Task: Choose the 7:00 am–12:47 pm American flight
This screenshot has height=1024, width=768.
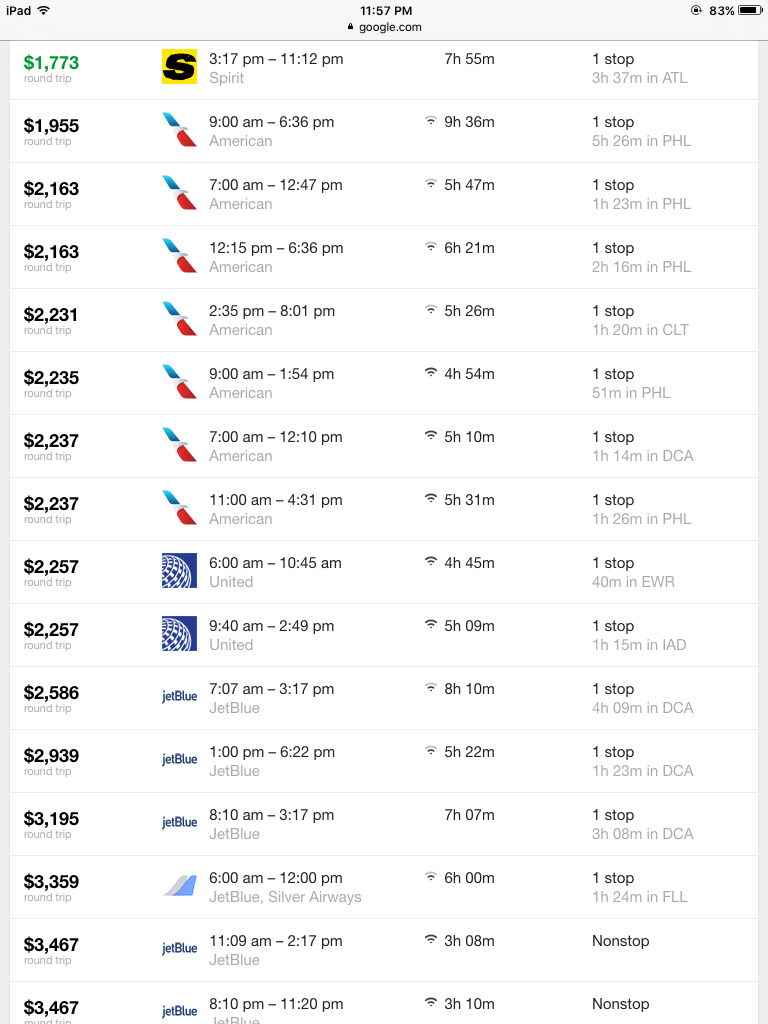Action: (x=384, y=194)
